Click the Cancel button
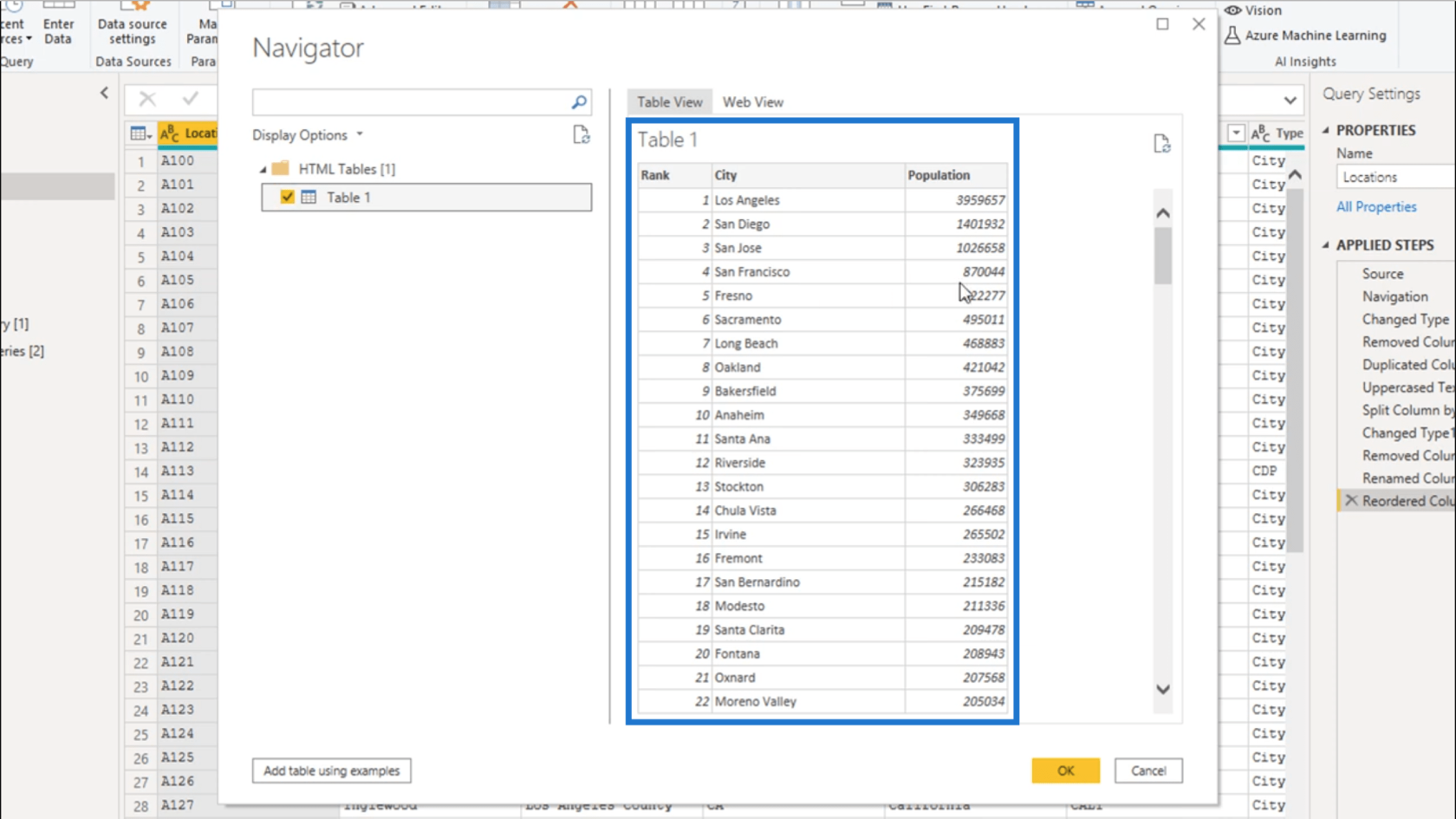Screen dimensions: 1456x819 (1148, 770)
